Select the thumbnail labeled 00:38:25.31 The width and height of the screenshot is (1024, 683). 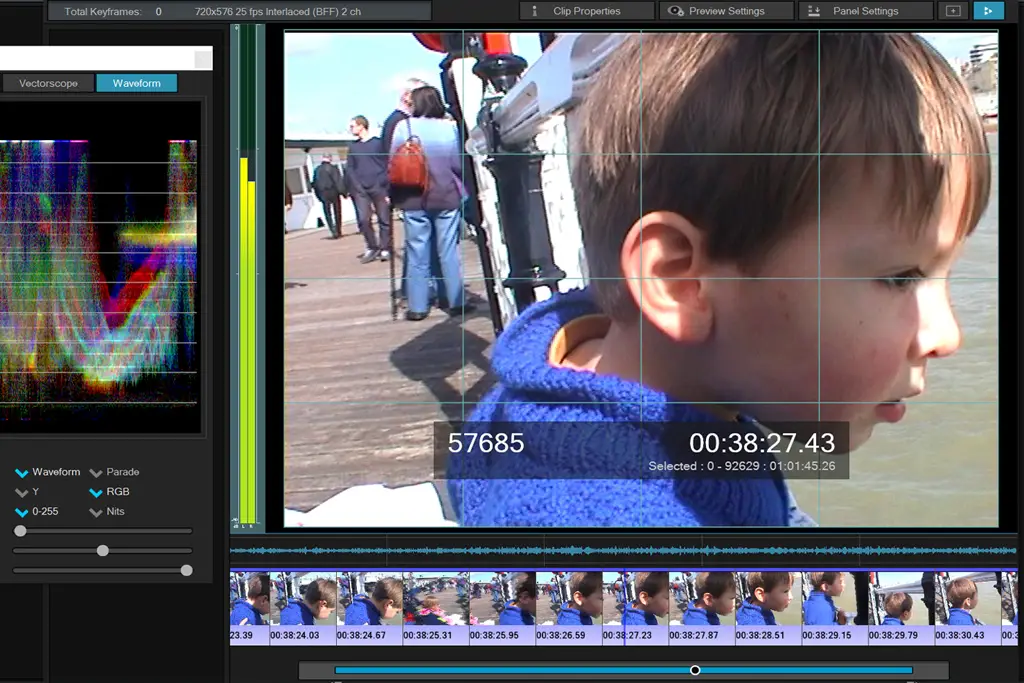pyautogui.click(x=436, y=608)
